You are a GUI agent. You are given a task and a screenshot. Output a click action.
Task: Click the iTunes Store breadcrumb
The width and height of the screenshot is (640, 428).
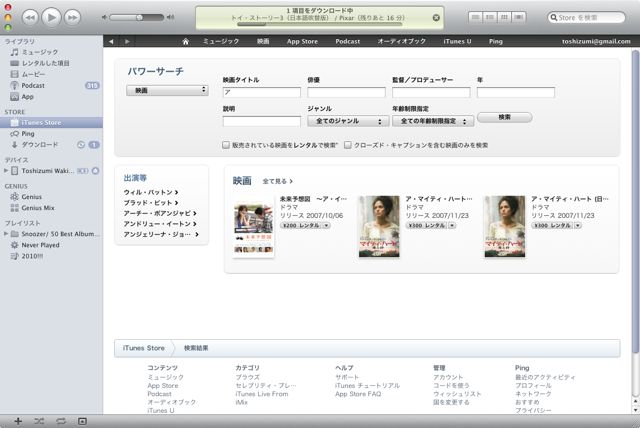point(144,348)
